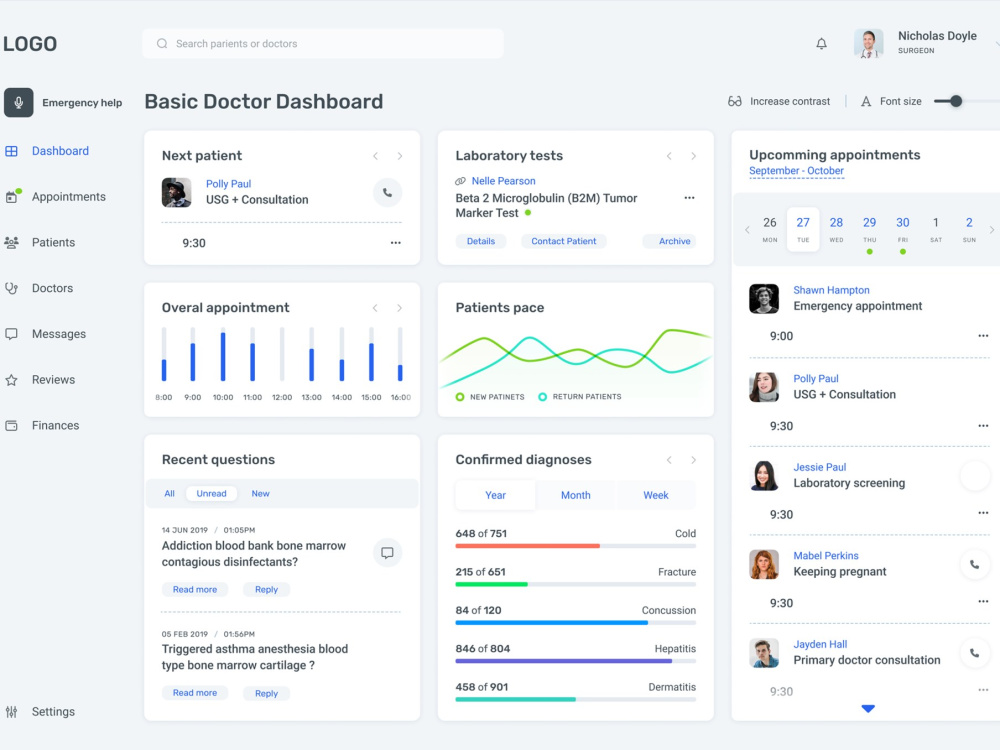Screen dimensions: 1000x750
Task: Click the Patients group icon
Action: 11,242
